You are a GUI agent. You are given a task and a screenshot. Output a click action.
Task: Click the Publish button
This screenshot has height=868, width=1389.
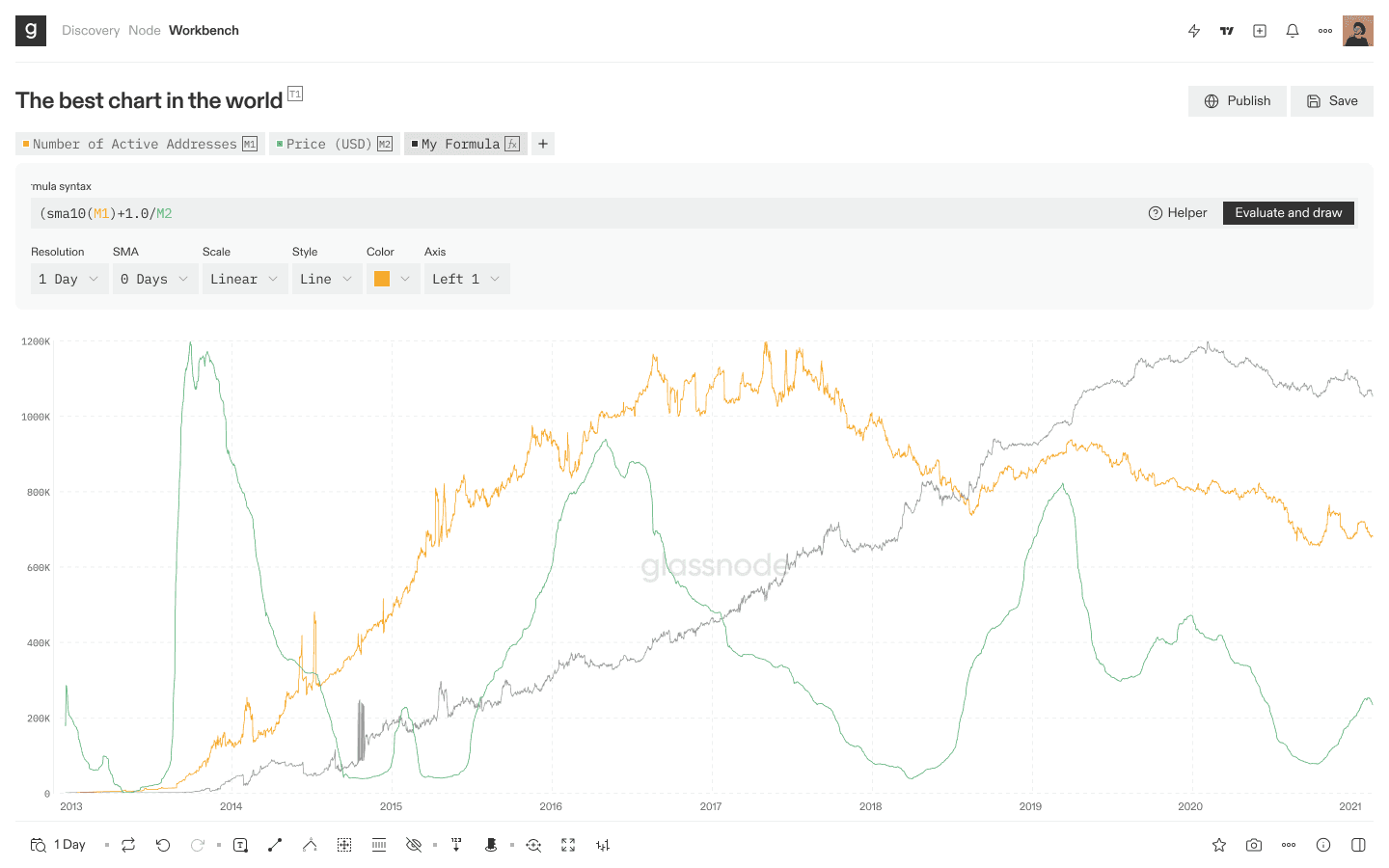[x=1238, y=101]
